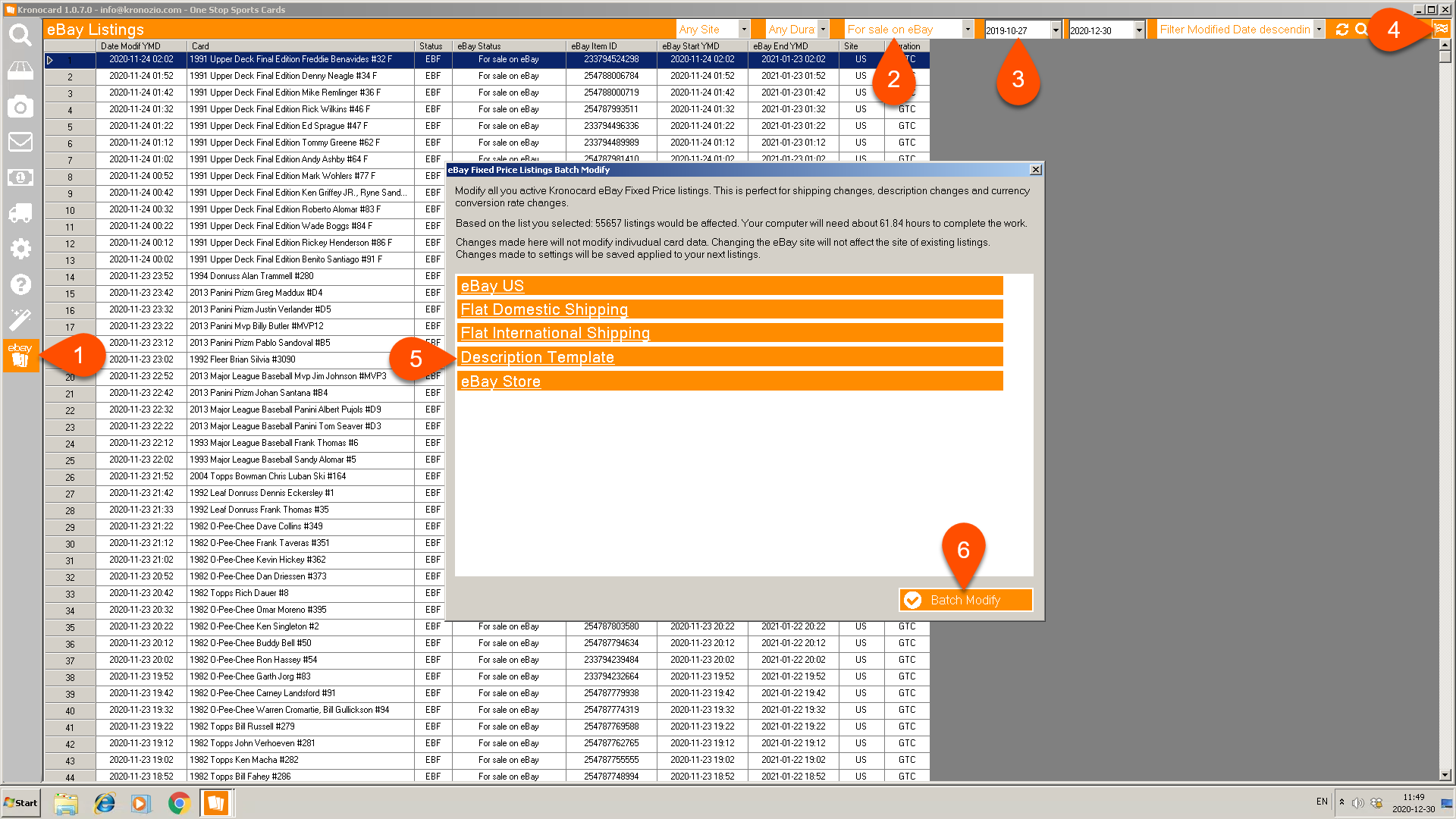Click the list scrollbar down arrow
The width and height of the screenshot is (1456, 819).
[x=1445, y=775]
